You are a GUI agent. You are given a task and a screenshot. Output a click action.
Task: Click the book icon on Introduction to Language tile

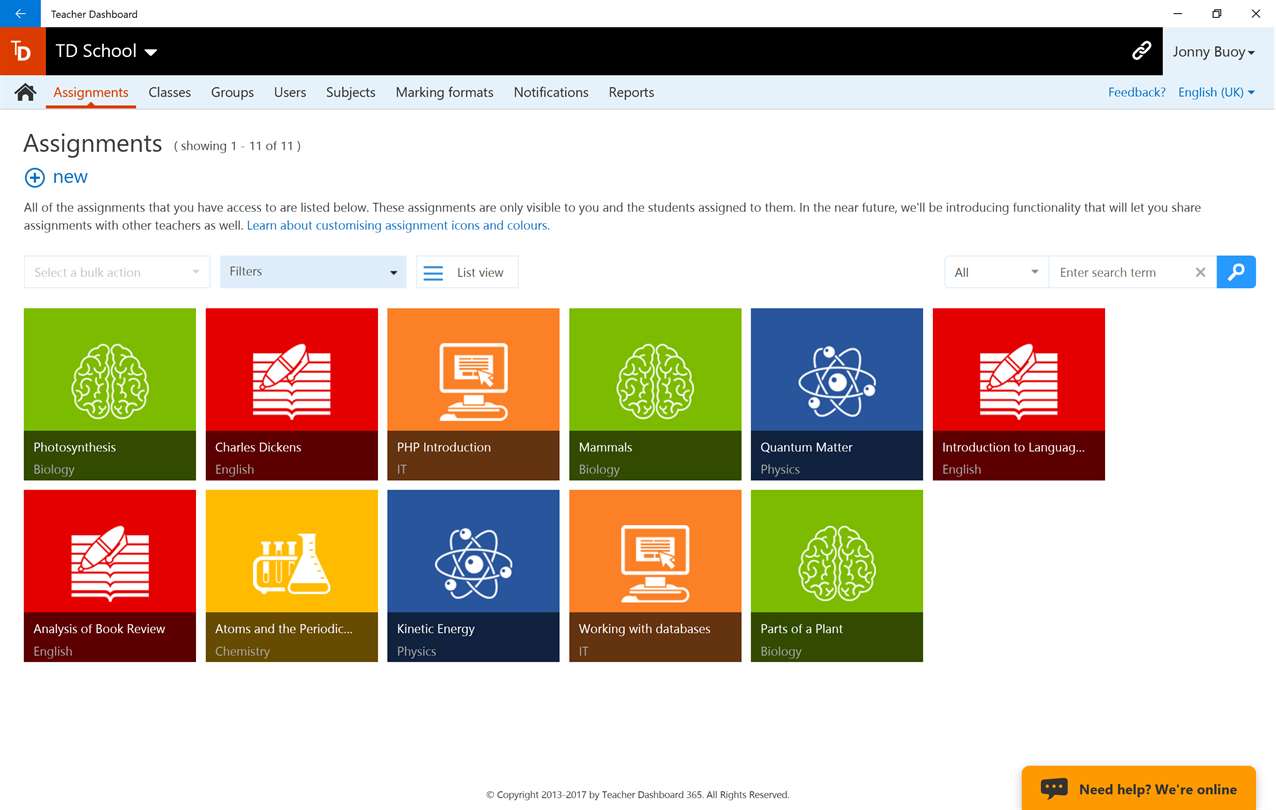click(1019, 381)
